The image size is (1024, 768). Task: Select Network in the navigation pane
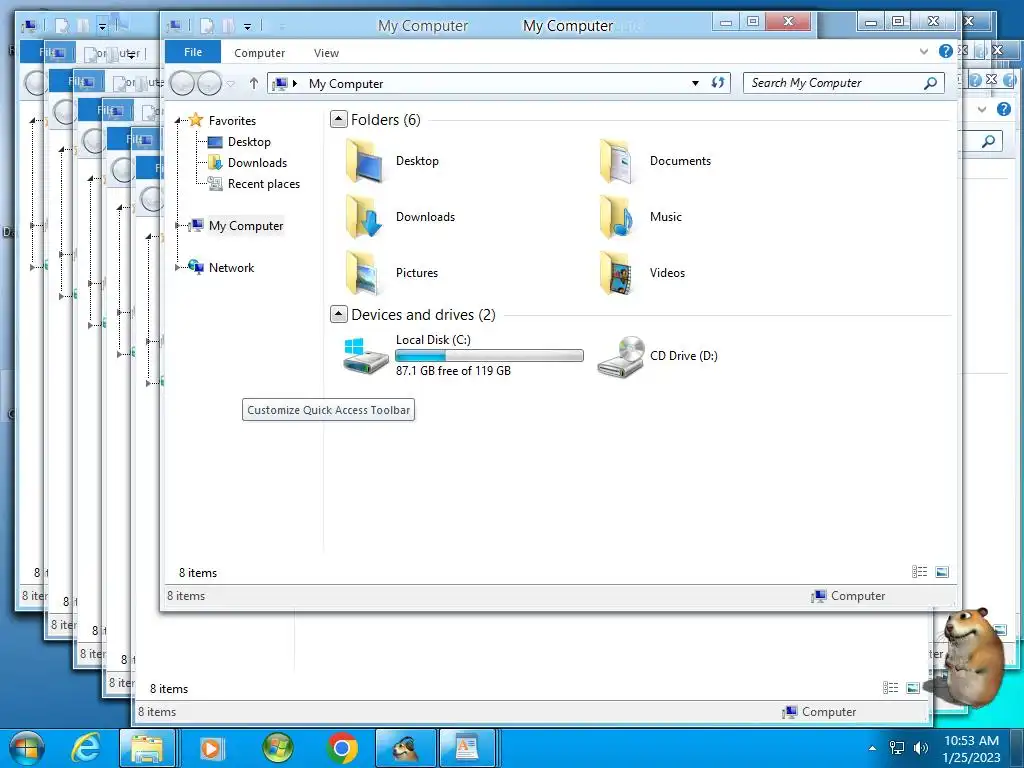pyautogui.click(x=231, y=268)
